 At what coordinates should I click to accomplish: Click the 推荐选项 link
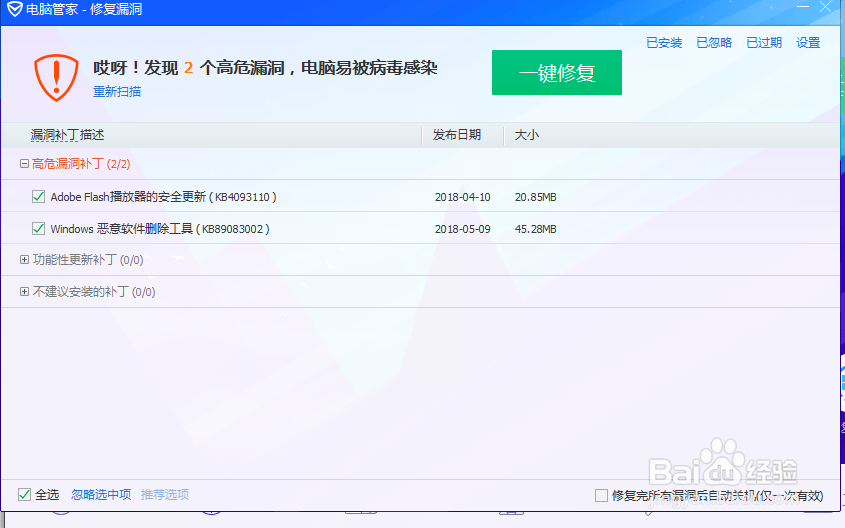165,495
